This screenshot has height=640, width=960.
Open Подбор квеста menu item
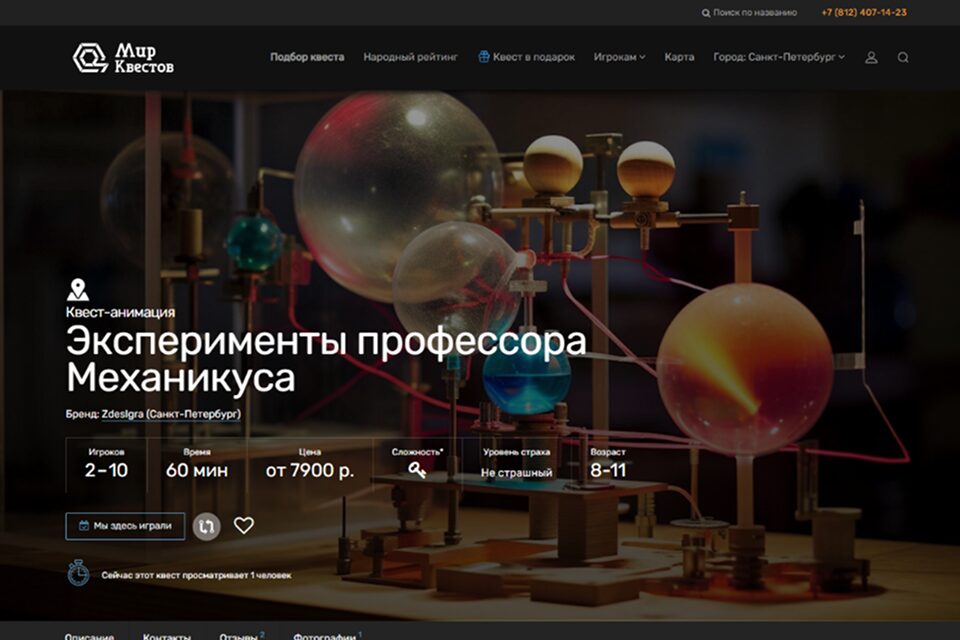click(x=307, y=57)
